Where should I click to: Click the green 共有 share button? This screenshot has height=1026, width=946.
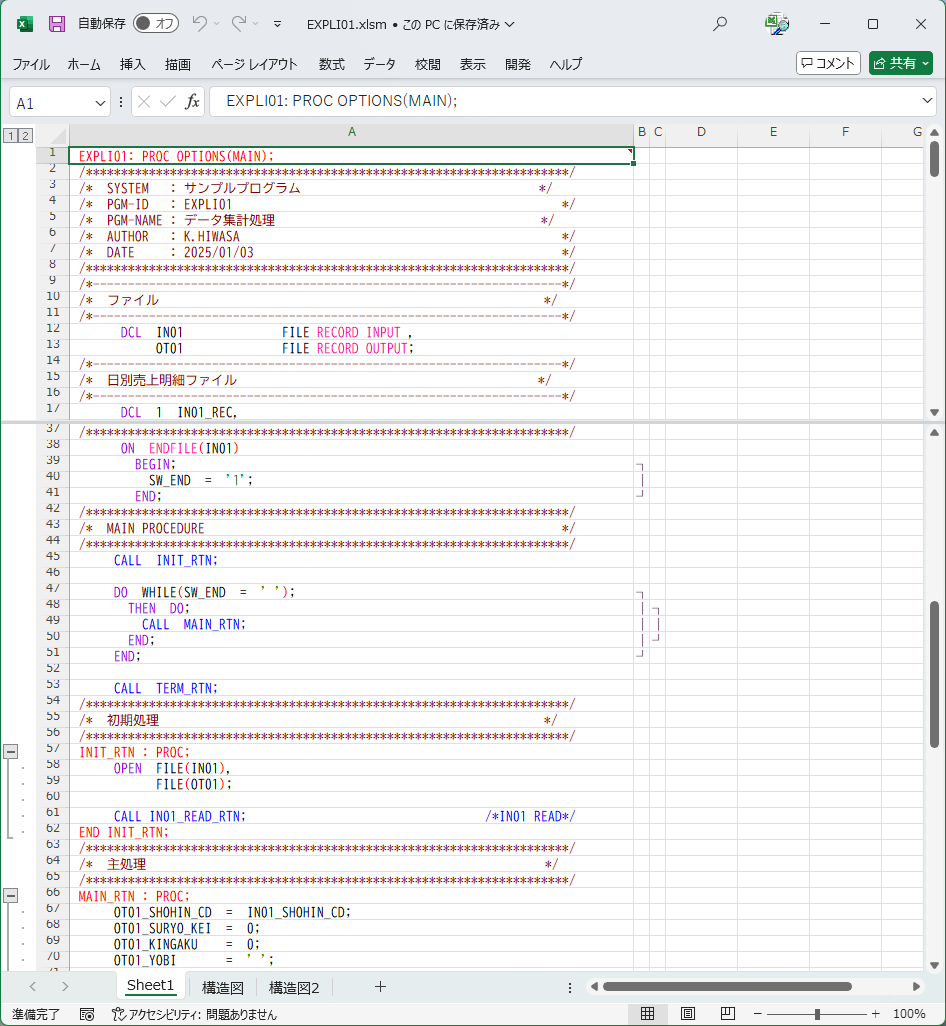click(x=900, y=63)
